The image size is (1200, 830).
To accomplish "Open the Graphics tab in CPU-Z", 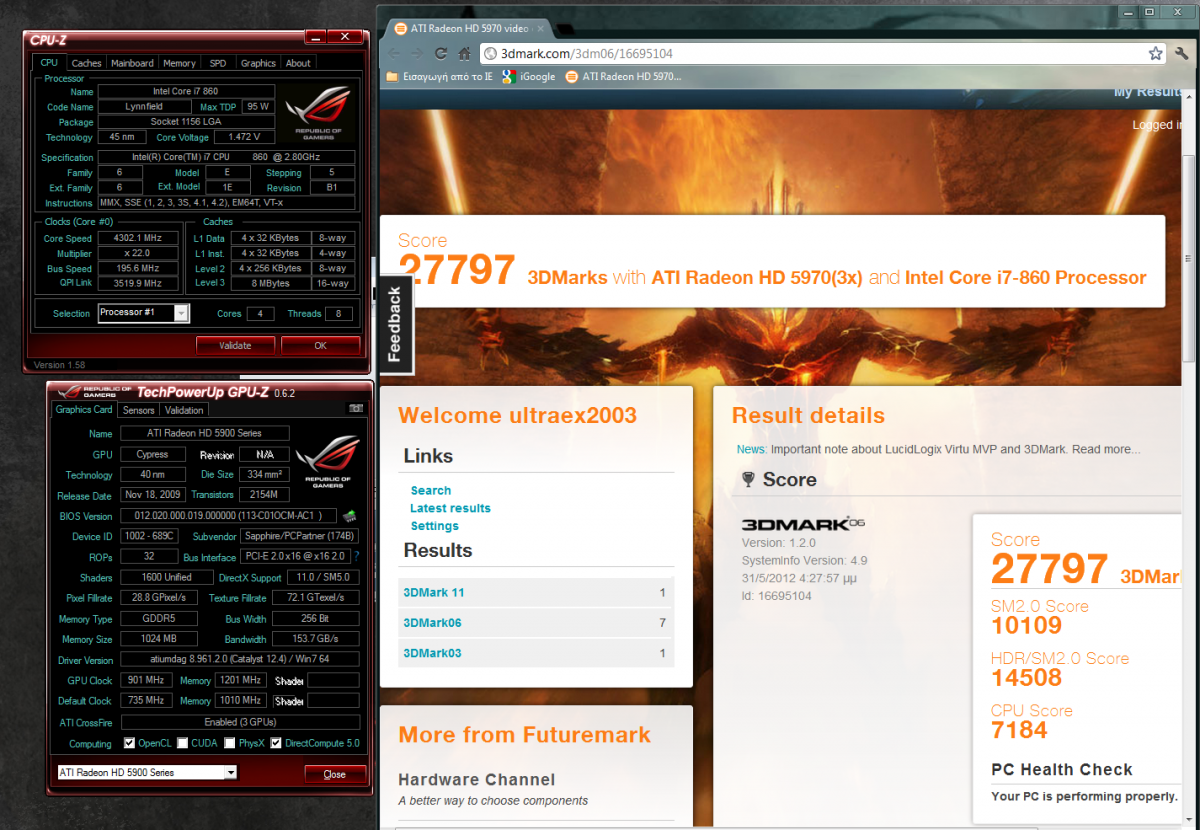I will 258,63.
